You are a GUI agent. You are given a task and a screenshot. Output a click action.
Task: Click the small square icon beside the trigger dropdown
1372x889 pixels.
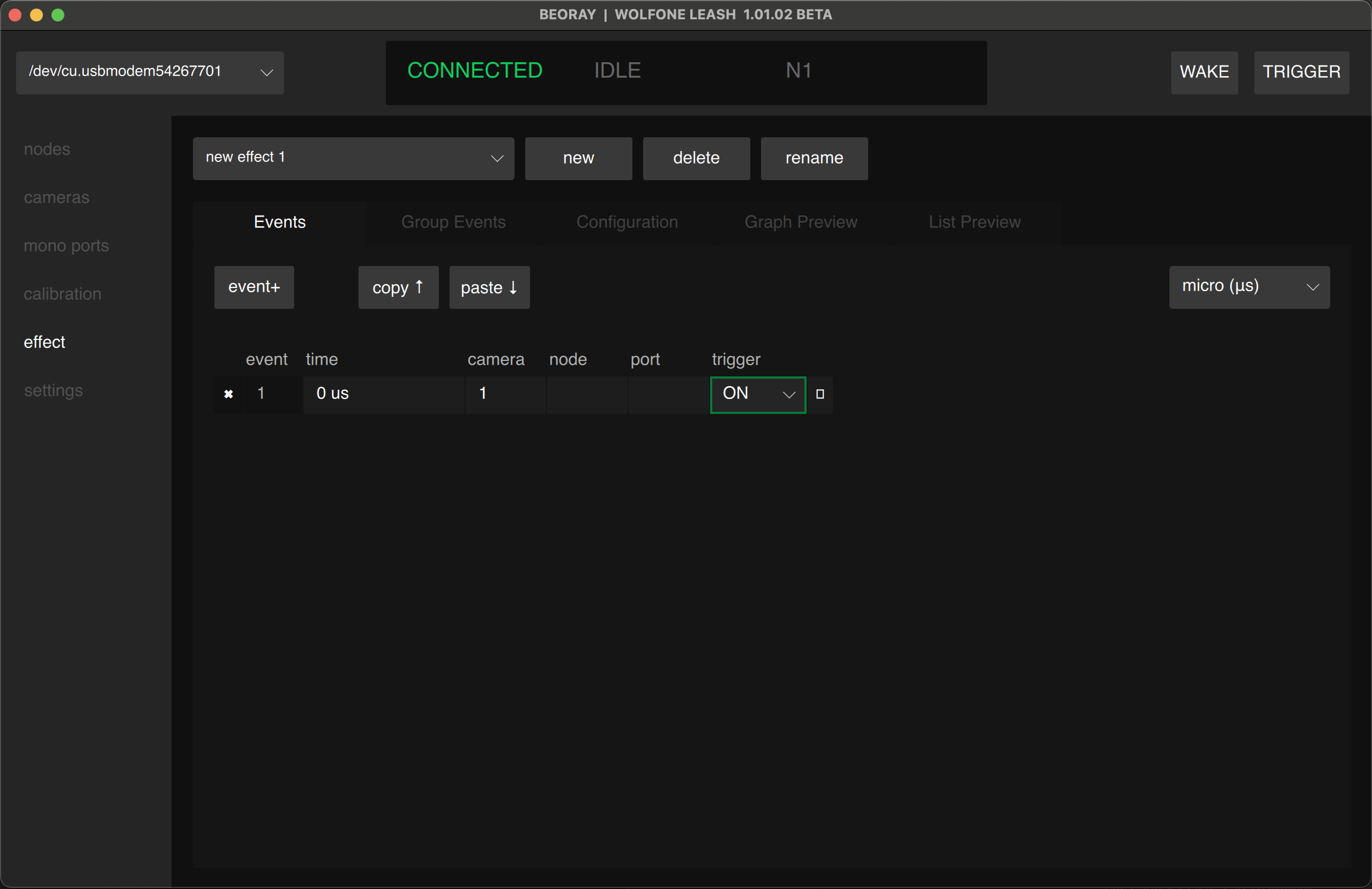820,395
